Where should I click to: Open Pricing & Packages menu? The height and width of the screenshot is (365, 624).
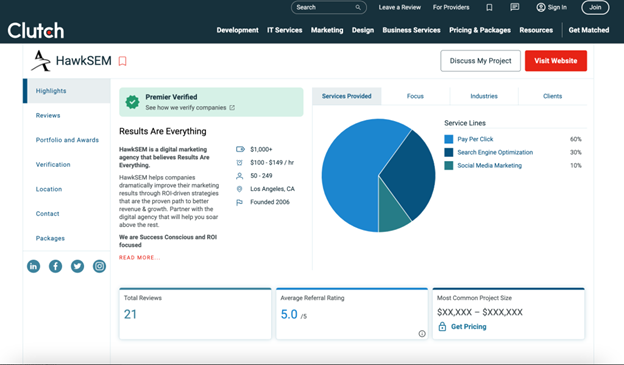point(480,30)
